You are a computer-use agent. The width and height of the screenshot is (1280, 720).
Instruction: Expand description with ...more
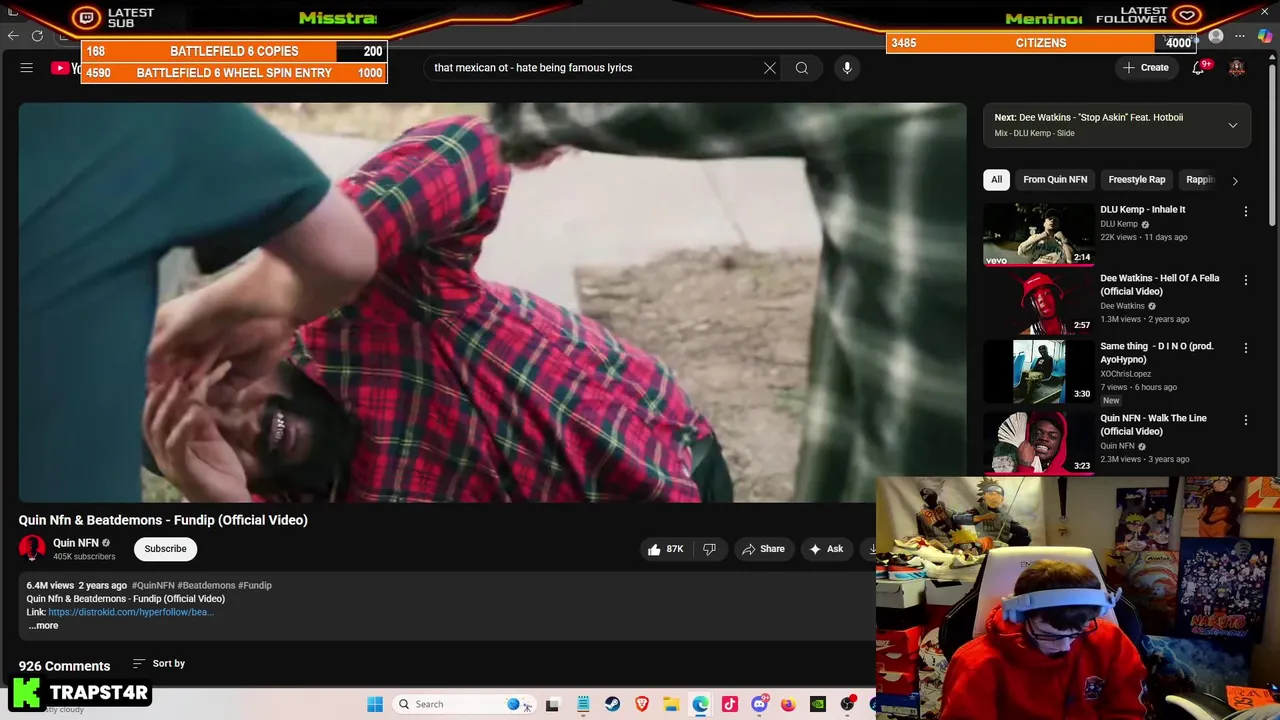click(x=42, y=626)
